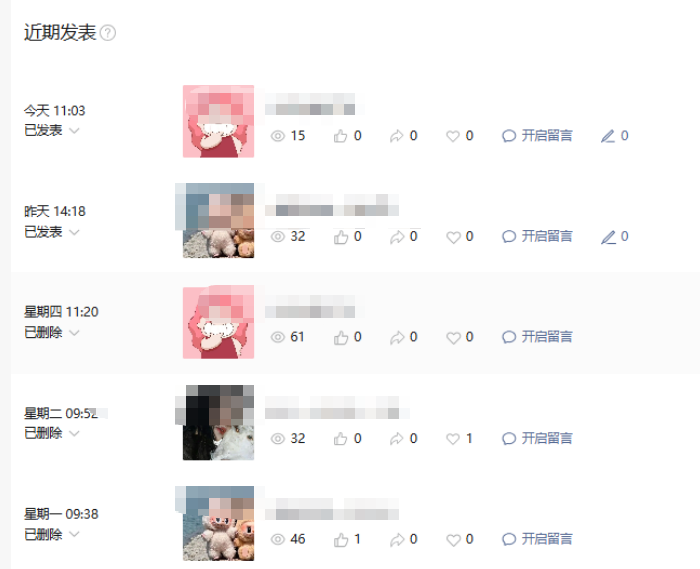Click the thumbs-up icon on yesterday's 14:18 post

tap(341, 237)
